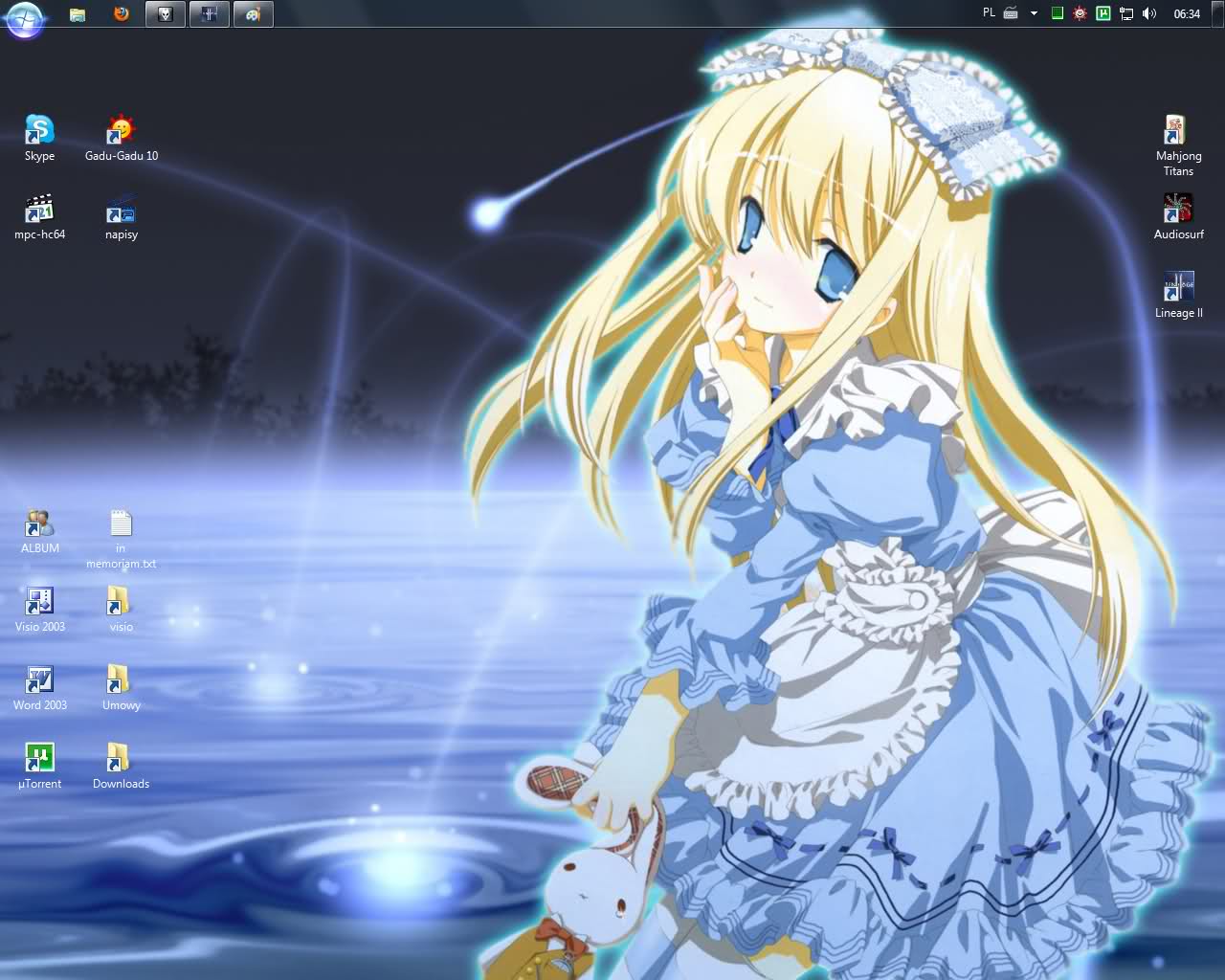The image size is (1225, 980).
Task: Click the Visio 2003 shortcut
Action: pos(39,601)
